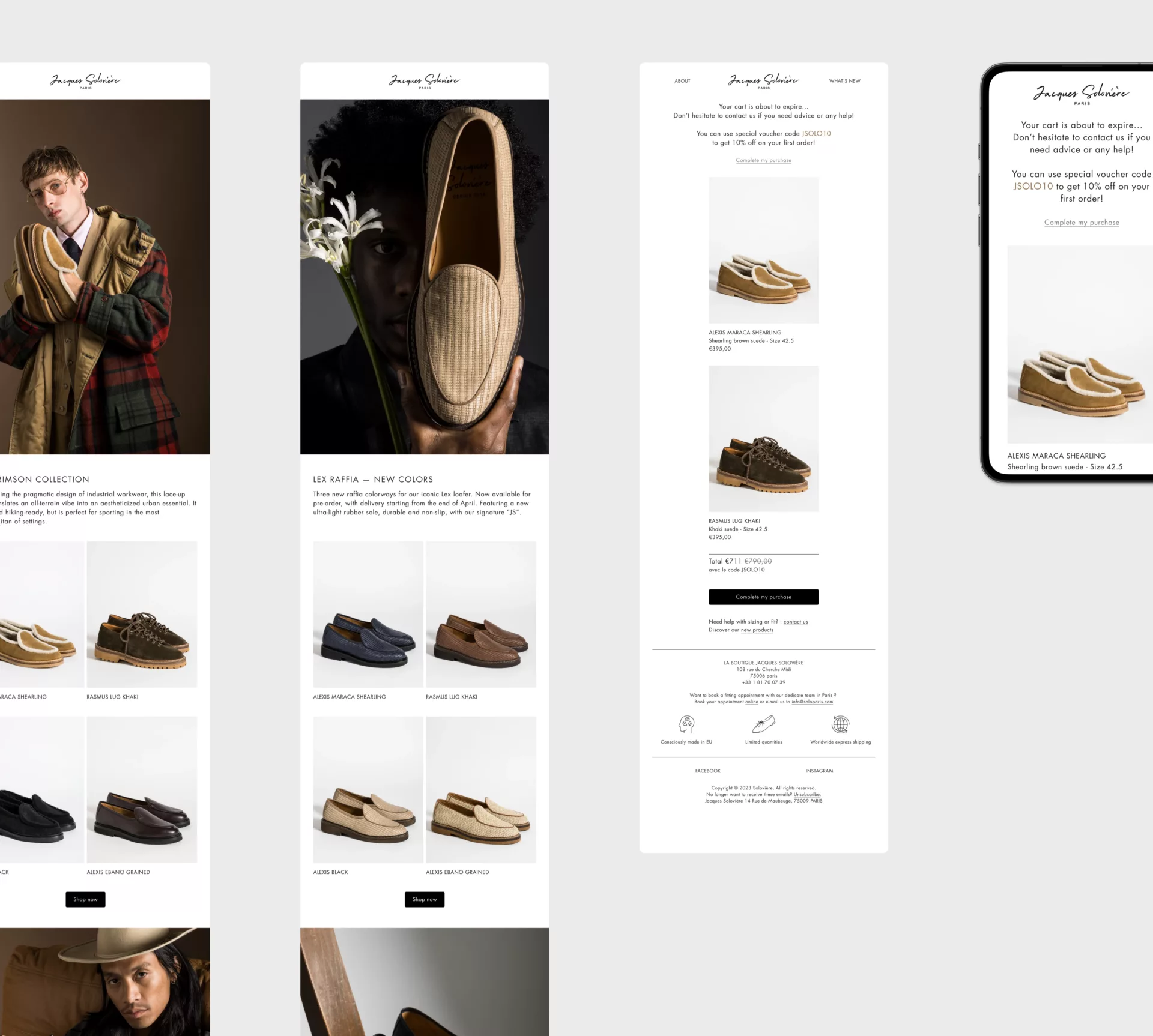The image size is (1153, 1036).
Task: Click brown loafers thumbnail in Lex Raffia email
Action: point(481,615)
